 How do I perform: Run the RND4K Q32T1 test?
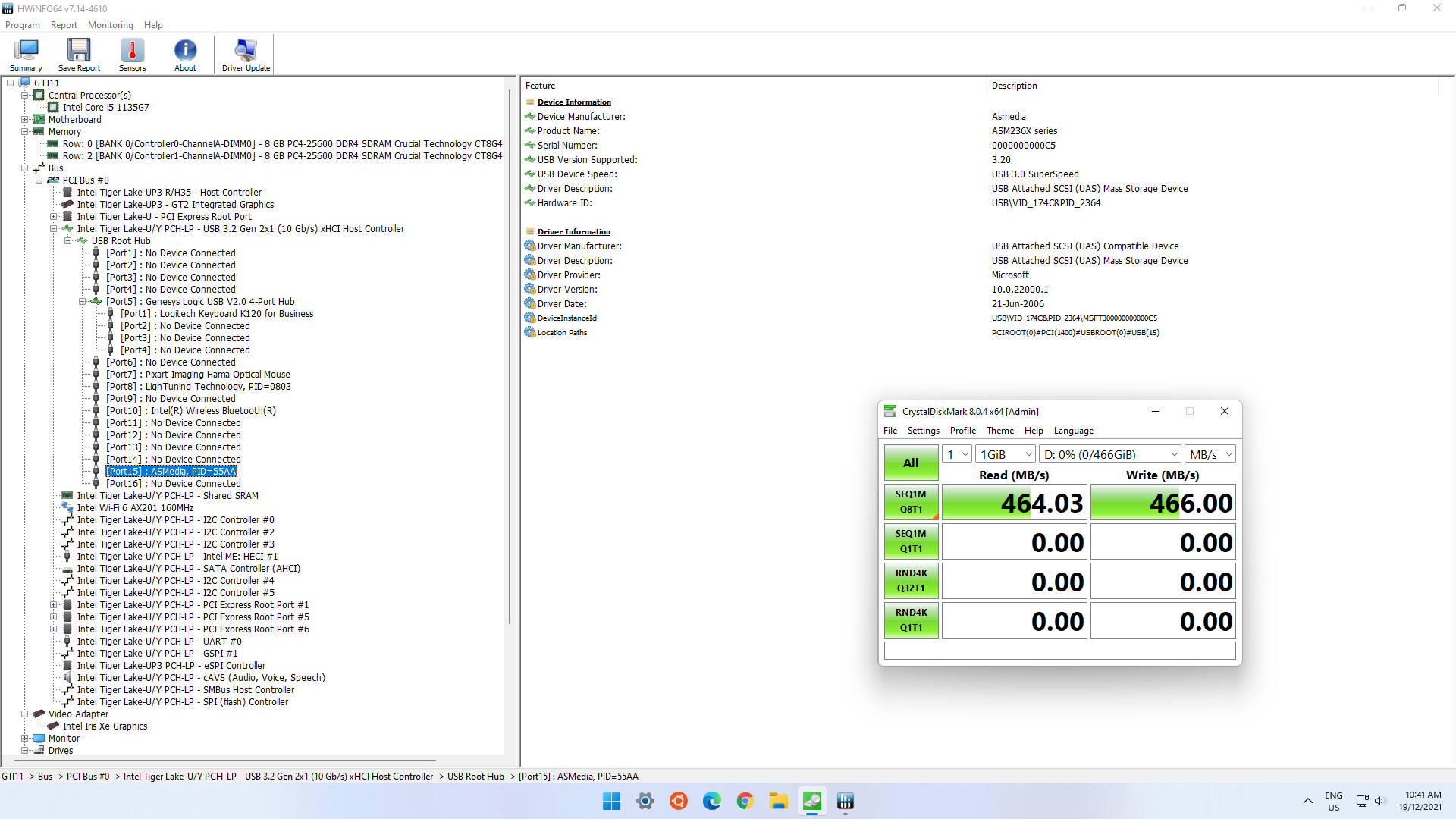point(911,581)
